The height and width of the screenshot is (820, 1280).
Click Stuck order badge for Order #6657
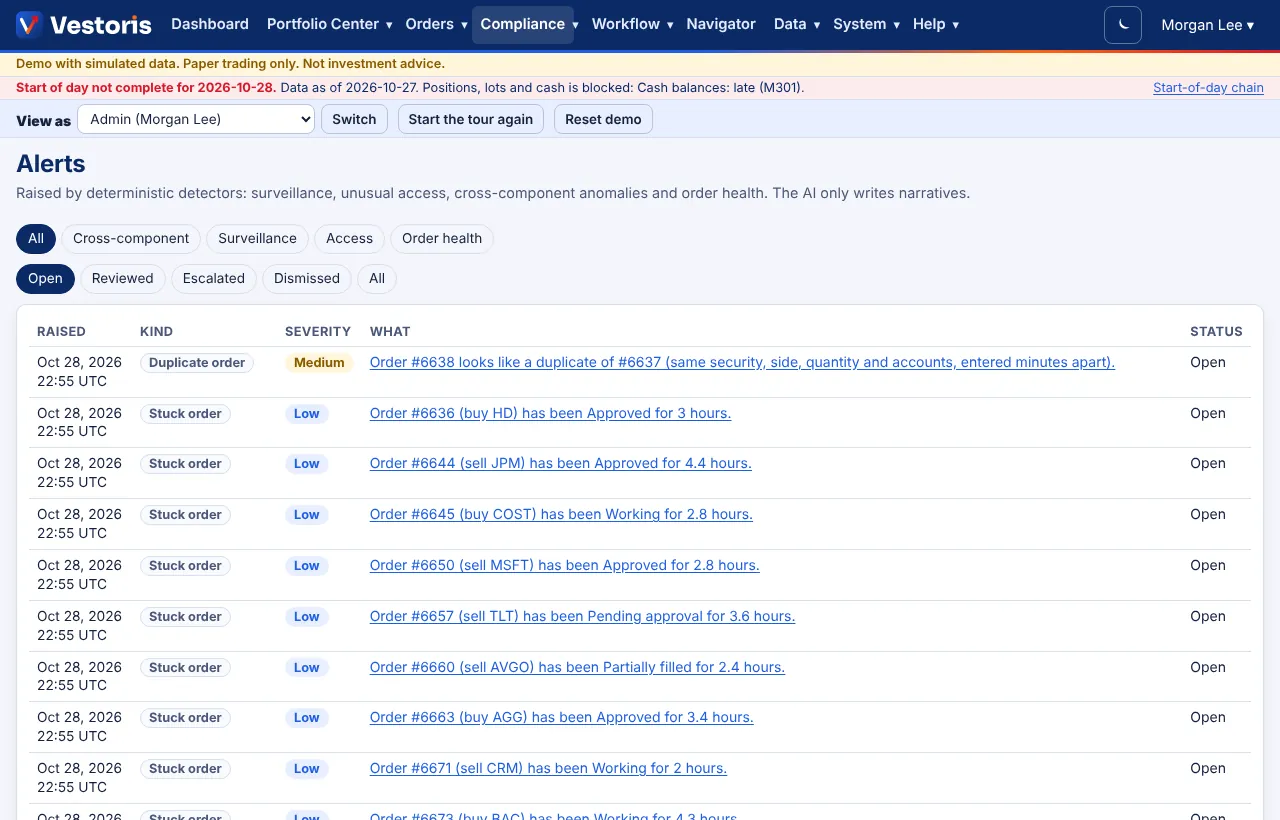(x=185, y=617)
